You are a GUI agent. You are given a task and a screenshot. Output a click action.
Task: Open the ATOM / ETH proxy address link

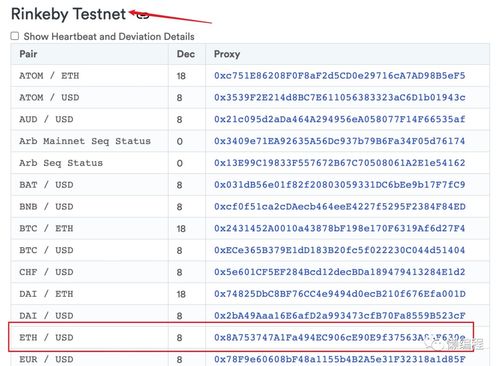tap(339, 76)
